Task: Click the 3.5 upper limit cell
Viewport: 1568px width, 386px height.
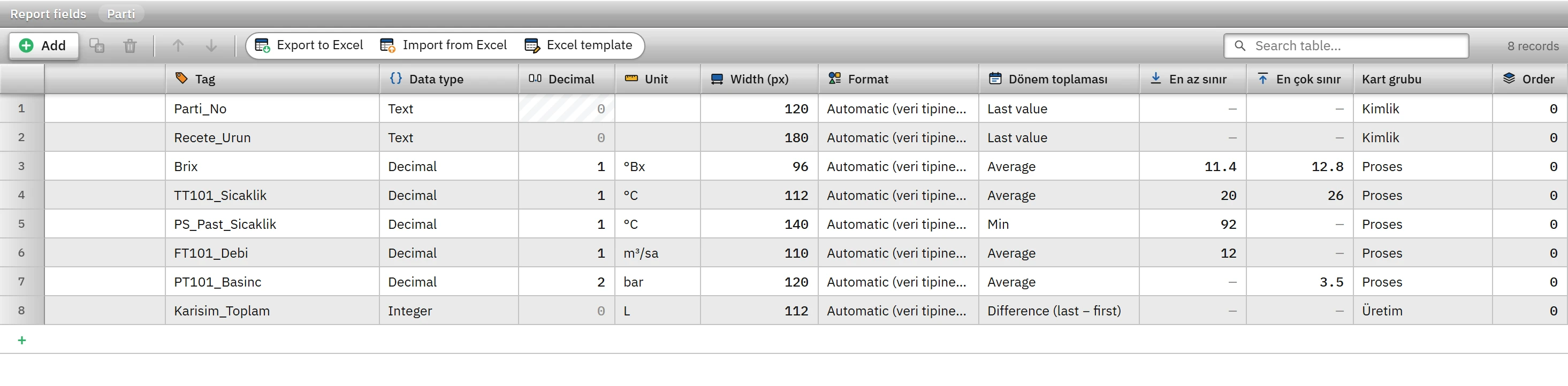Action: pos(1300,282)
